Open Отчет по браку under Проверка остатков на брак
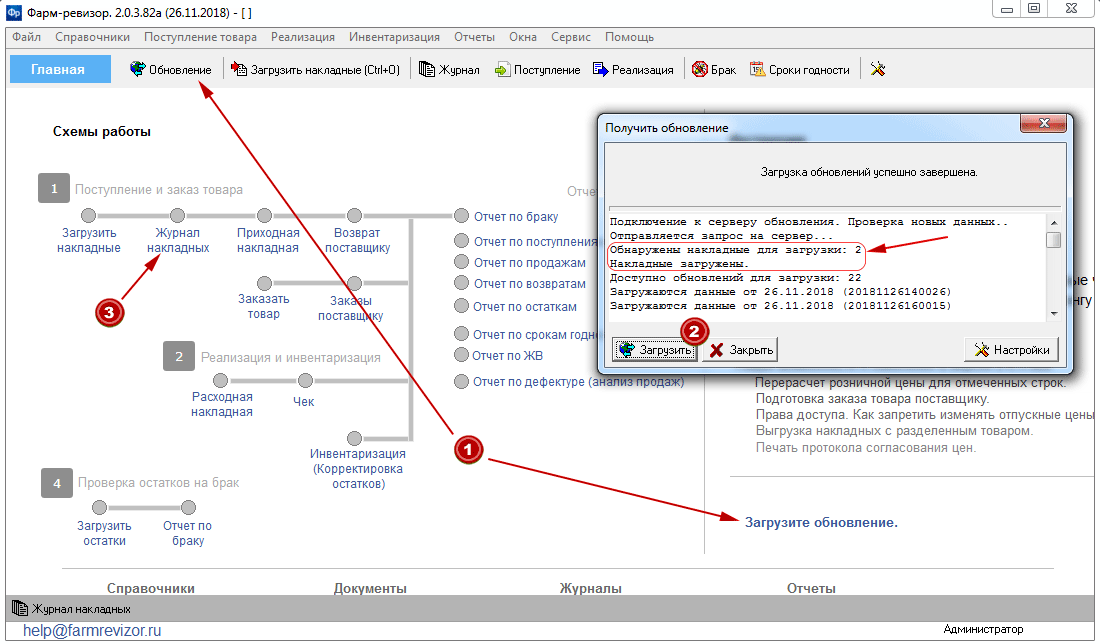1100x644 pixels. [x=187, y=533]
